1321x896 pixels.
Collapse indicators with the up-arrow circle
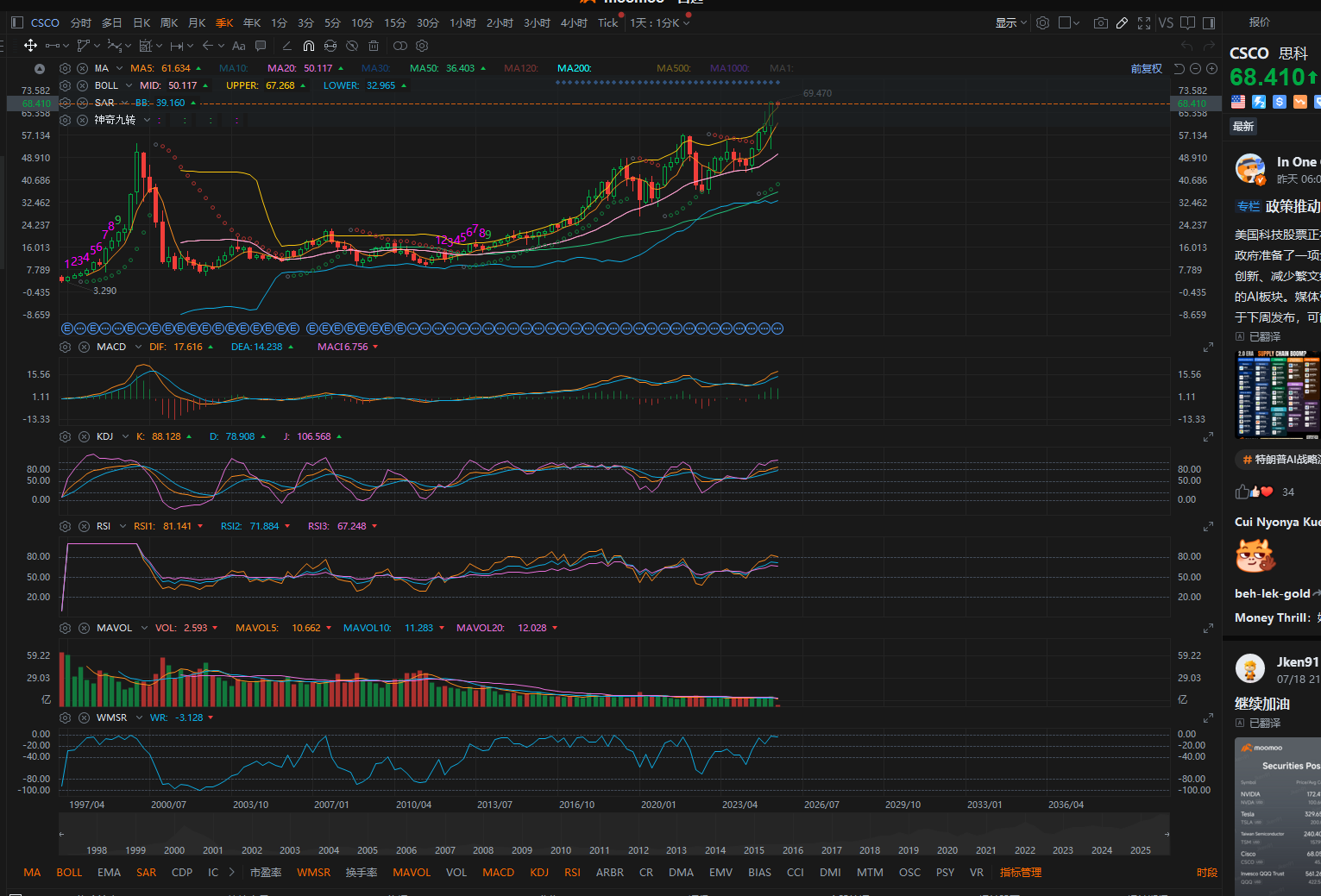tap(40, 68)
